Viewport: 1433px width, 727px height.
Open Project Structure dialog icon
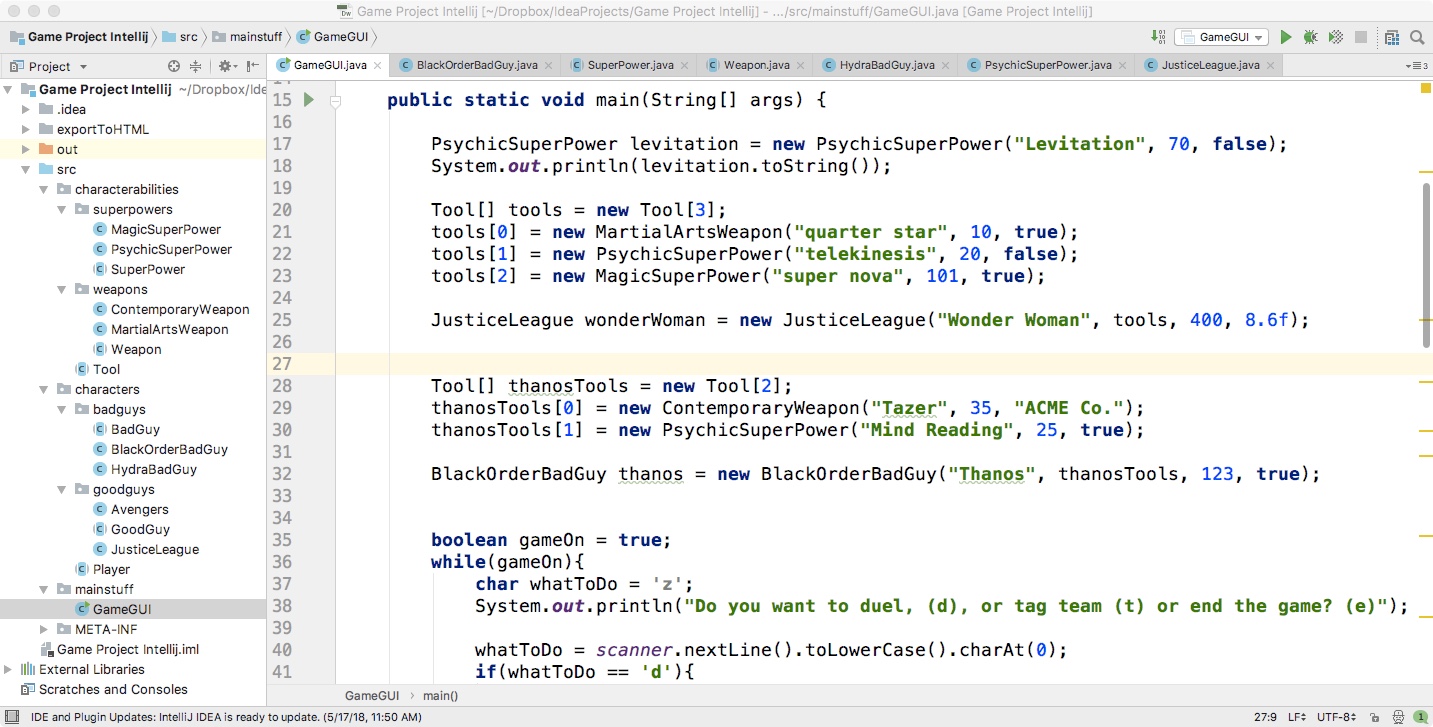(x=1392, y=37)
